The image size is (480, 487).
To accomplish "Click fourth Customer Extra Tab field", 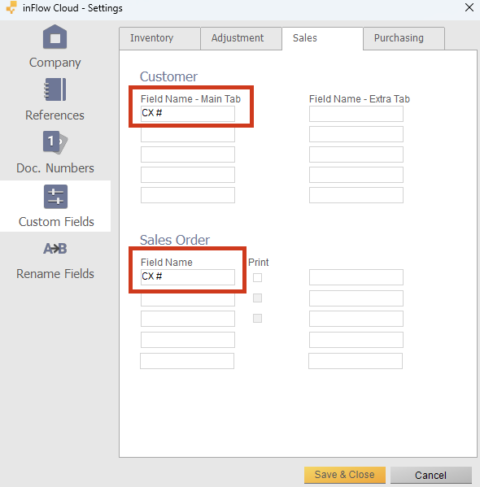I will click(356, 175).
